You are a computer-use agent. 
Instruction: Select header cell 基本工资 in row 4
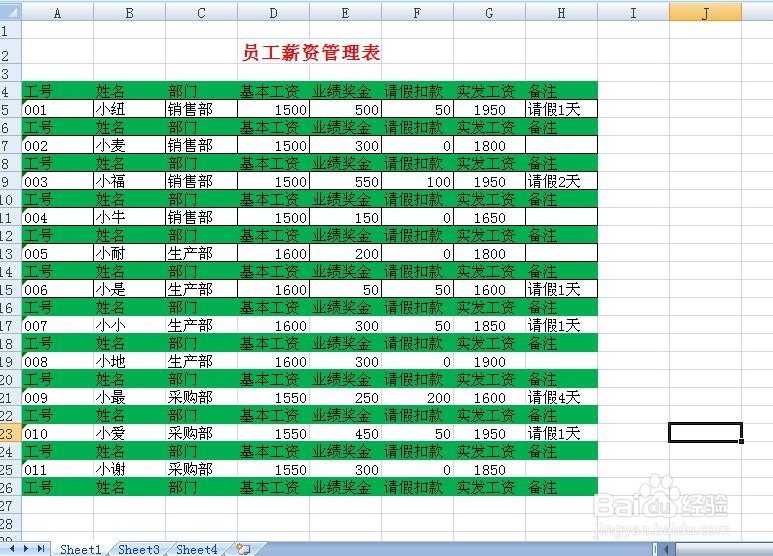tap(274, 91)
